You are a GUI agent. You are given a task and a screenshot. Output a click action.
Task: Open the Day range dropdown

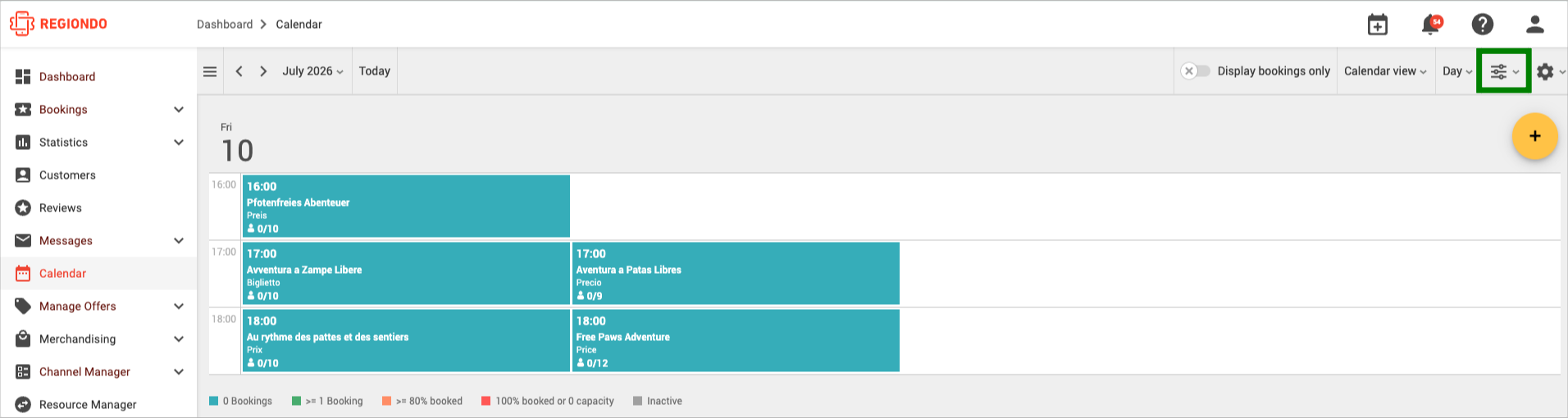coord(1456,71)
